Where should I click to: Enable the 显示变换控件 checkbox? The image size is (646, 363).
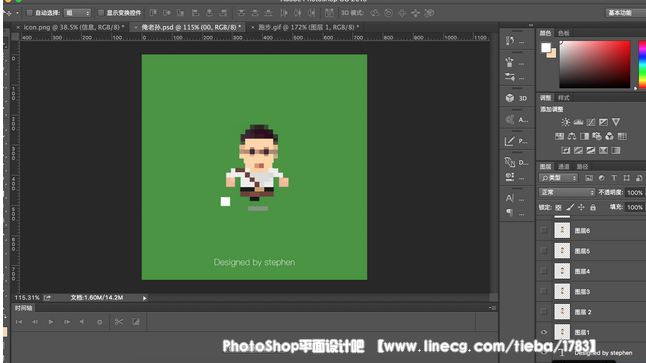(x=101, y=13)
